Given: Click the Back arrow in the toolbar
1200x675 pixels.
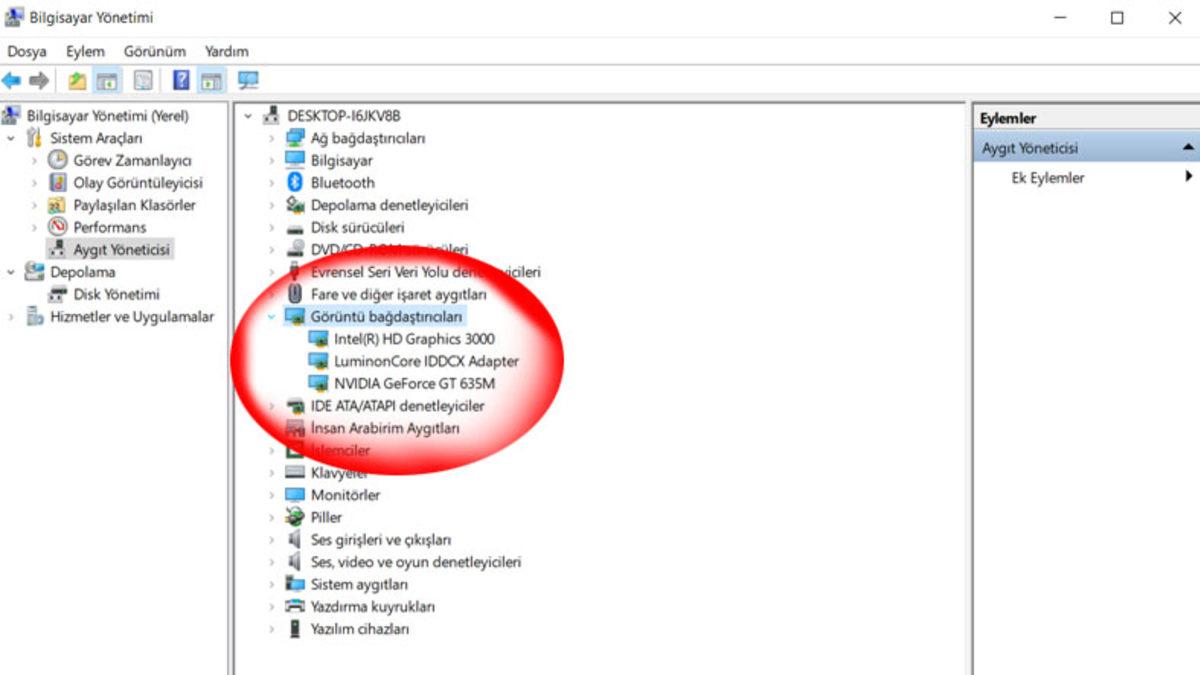Looking at the screenshot, I should [12, 81].
